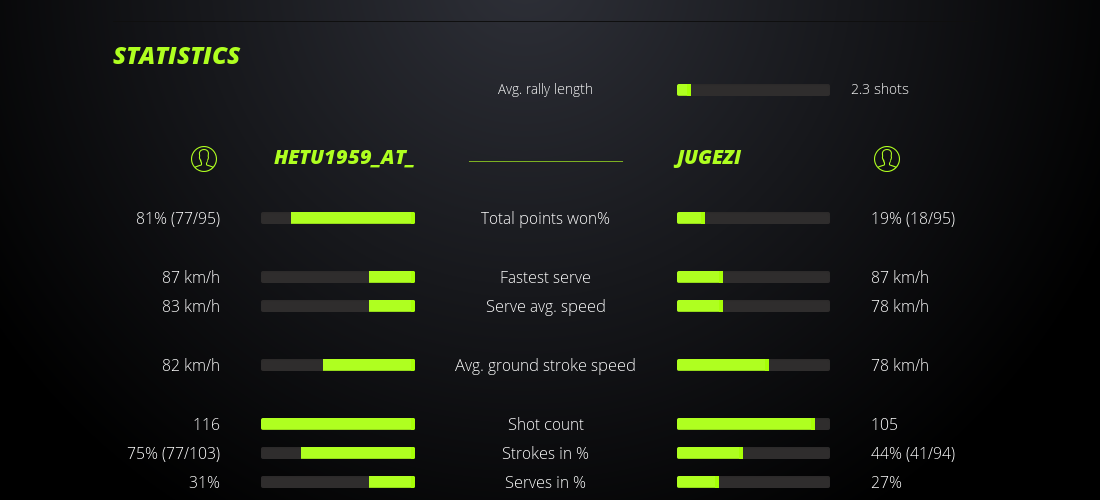
Task: Click the Shot count label
Action: pos(545,424)
